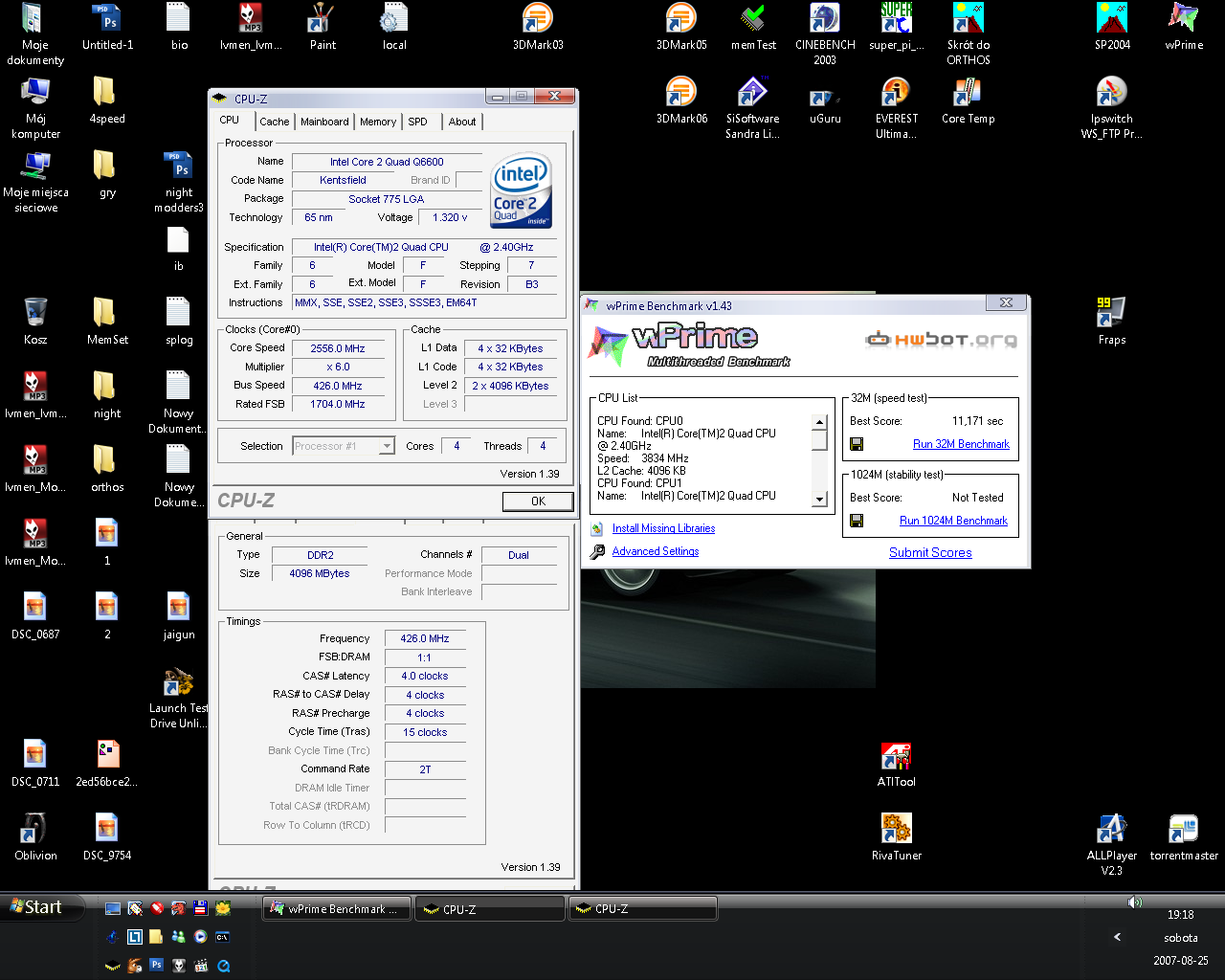Click the Submit Scores link
The width and height of the screenshot is (1225, 980).
tap(930, 552)
